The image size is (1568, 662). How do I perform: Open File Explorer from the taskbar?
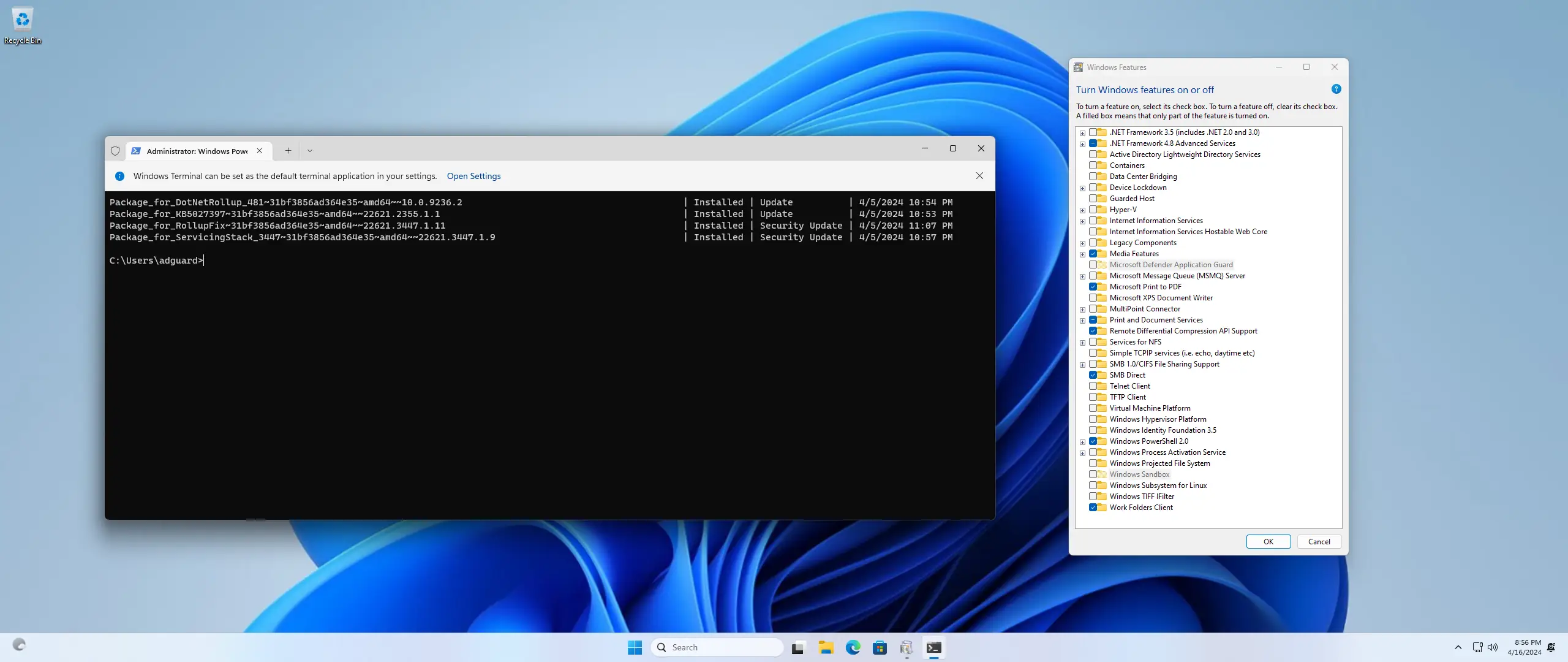pos(826,647)
